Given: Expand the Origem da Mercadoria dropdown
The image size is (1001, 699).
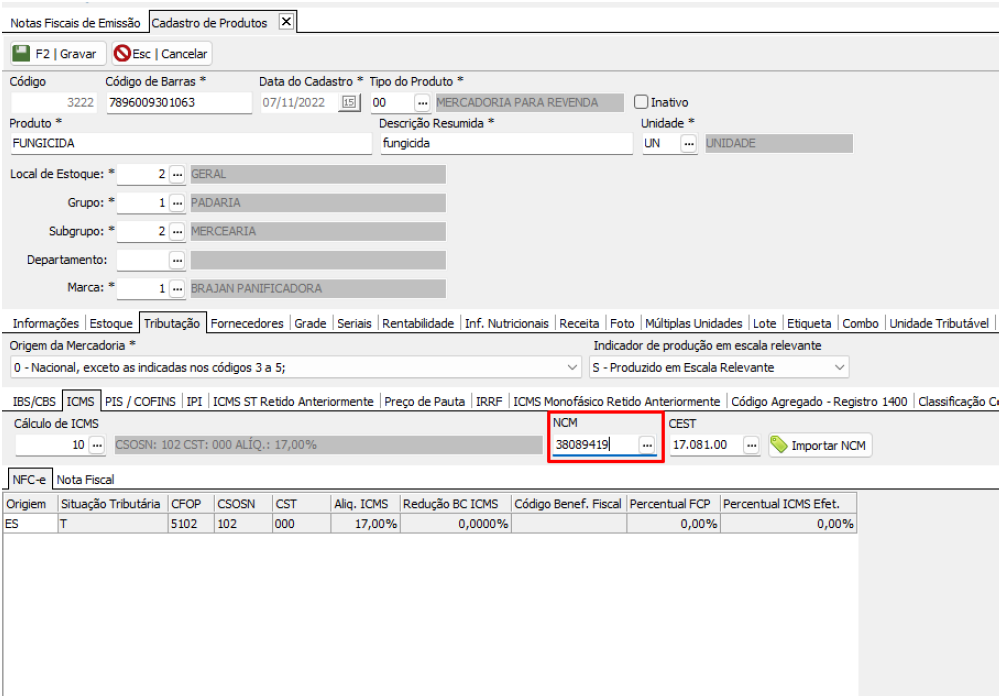Looking at the screenshot, I should pyautogui.click(x=572, y=368).
